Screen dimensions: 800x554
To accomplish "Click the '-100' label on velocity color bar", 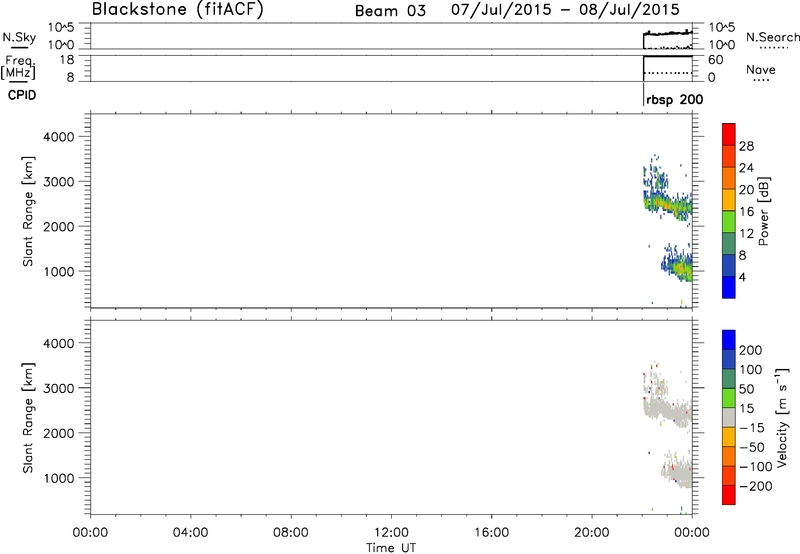I will tap(756, 467).
